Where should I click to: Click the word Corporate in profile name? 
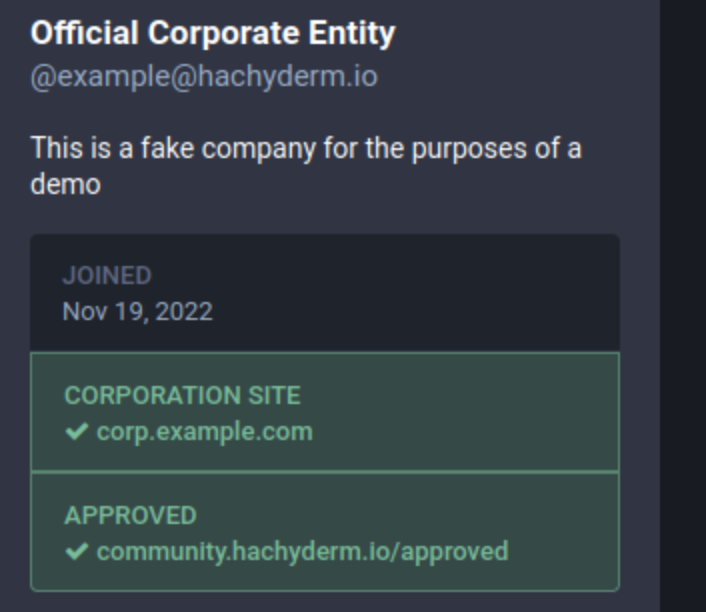click(x=223, y=33)
